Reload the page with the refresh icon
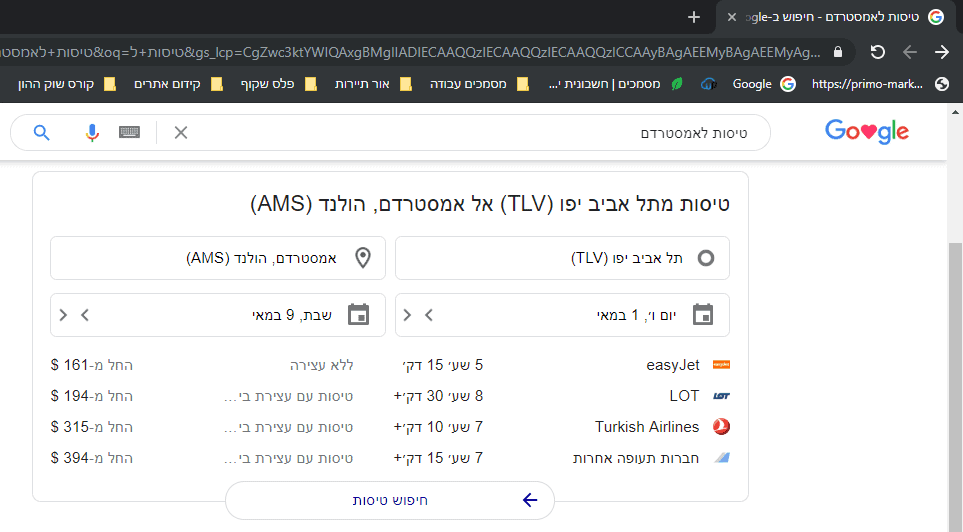This screenshot has height=532, width=963. coord(878,52)
